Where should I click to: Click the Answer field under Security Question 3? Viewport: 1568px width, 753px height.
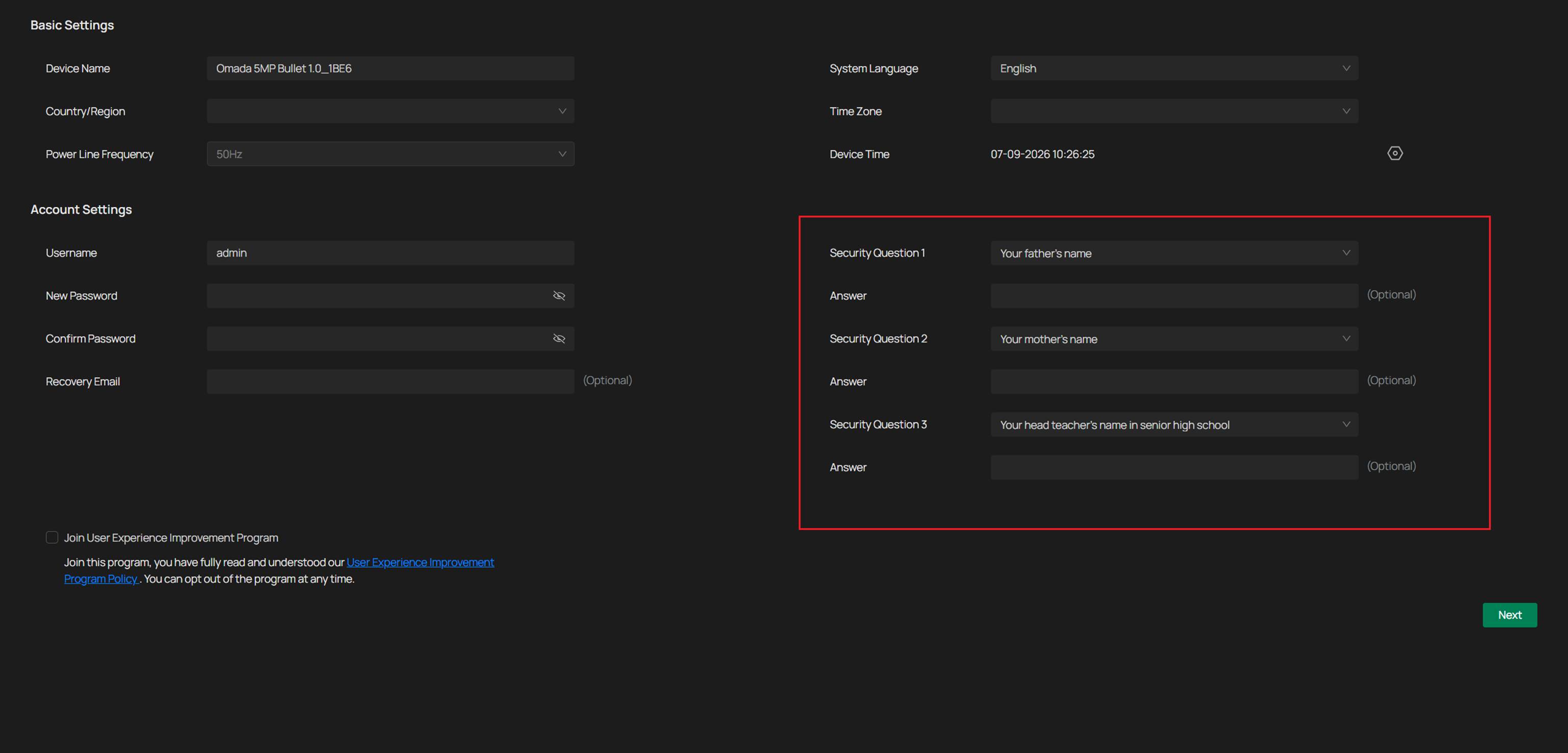[x=1174, y=468]
